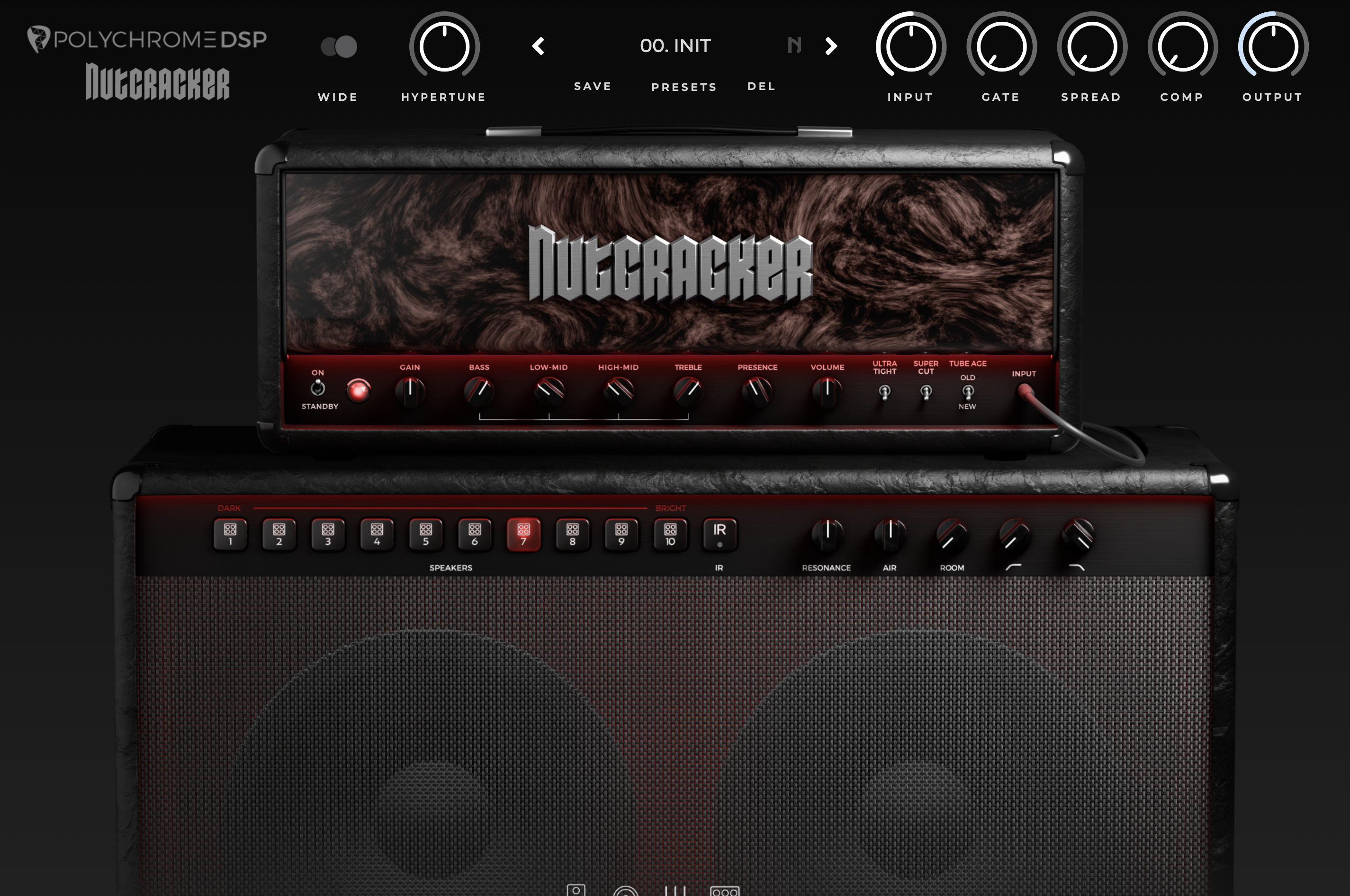Click the 00. INIT preset name
This screenshot has width=1350, height=896.
pos(675,46)
